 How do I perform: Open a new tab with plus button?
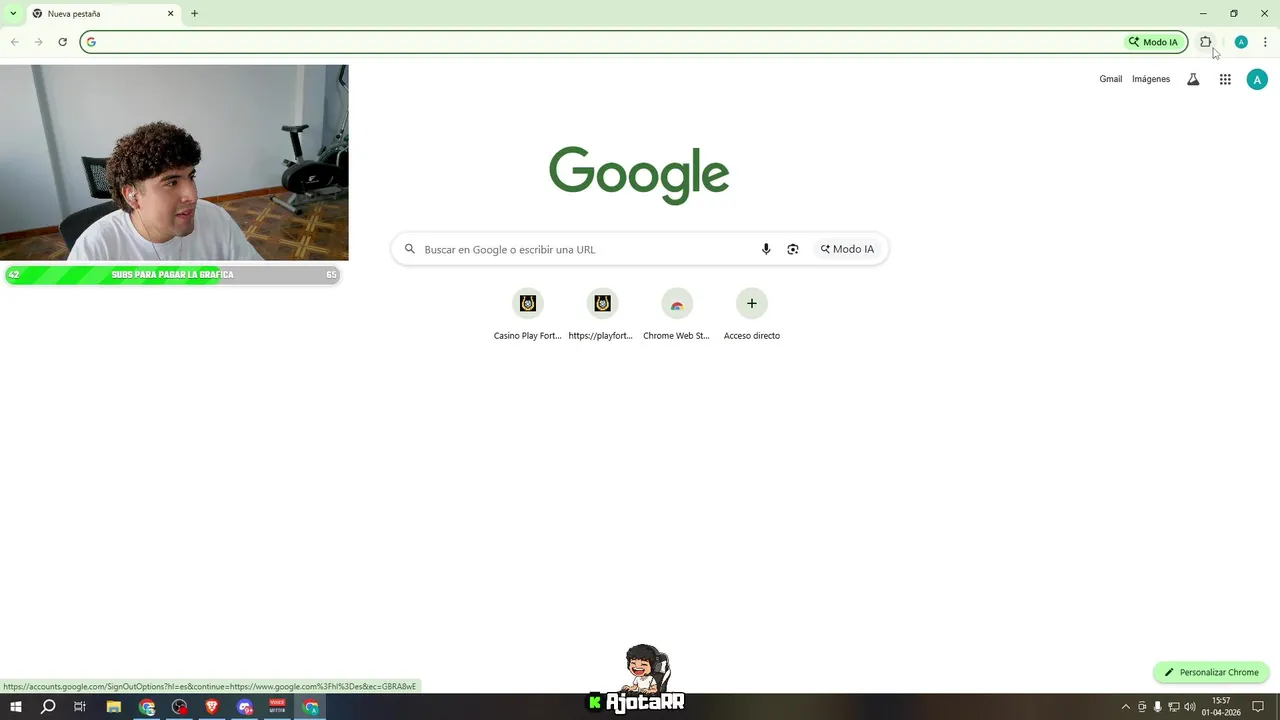click(194, 14)
